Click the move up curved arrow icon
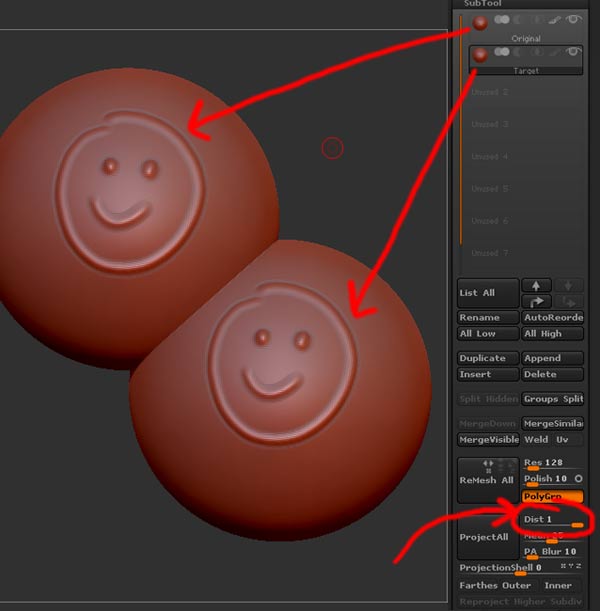This screenshot has width=600, height=611. pyautogui.click(x=536, y=302)
